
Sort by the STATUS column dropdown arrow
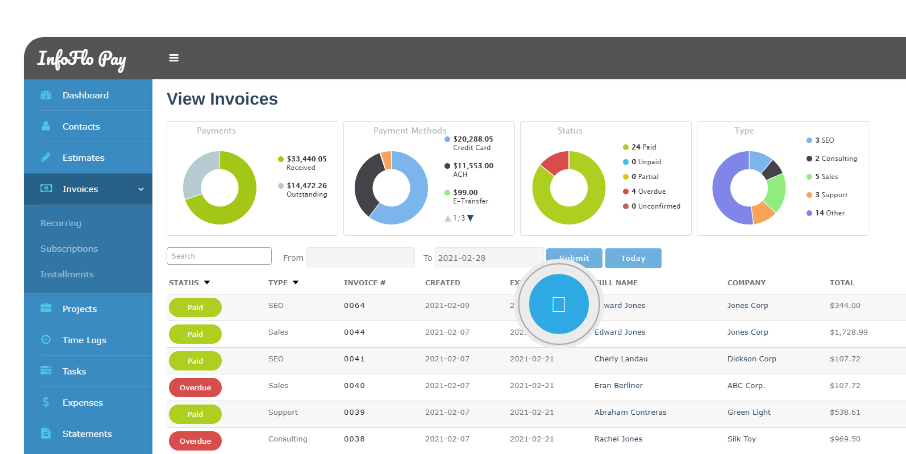coord(207,283)
